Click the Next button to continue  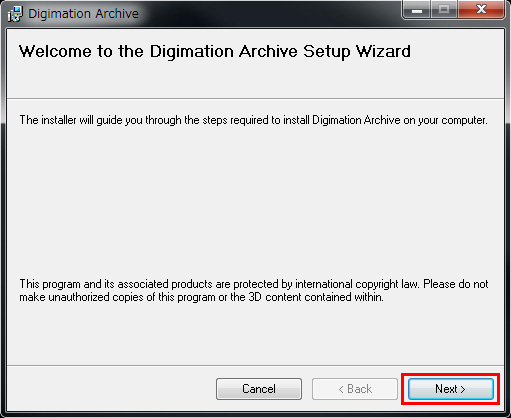[x=451, y=389]
